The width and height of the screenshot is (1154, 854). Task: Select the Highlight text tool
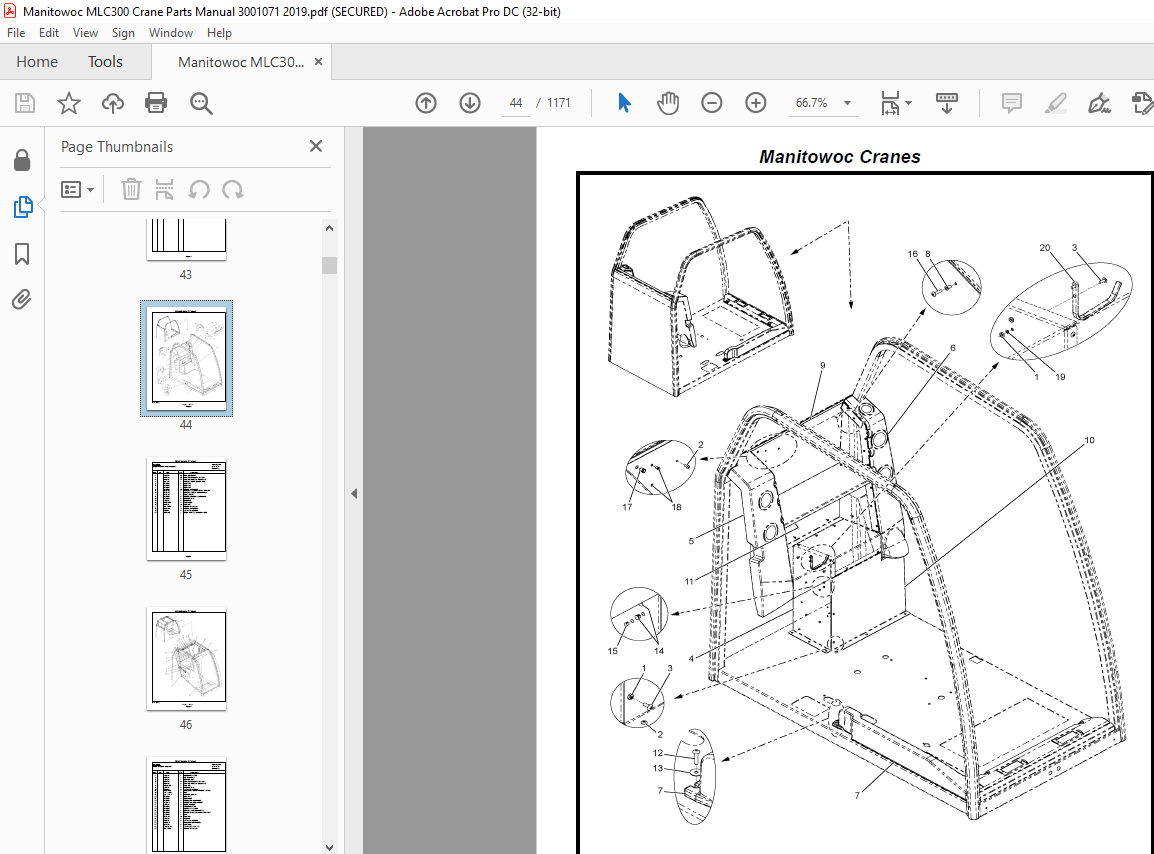click(1056, 103)
